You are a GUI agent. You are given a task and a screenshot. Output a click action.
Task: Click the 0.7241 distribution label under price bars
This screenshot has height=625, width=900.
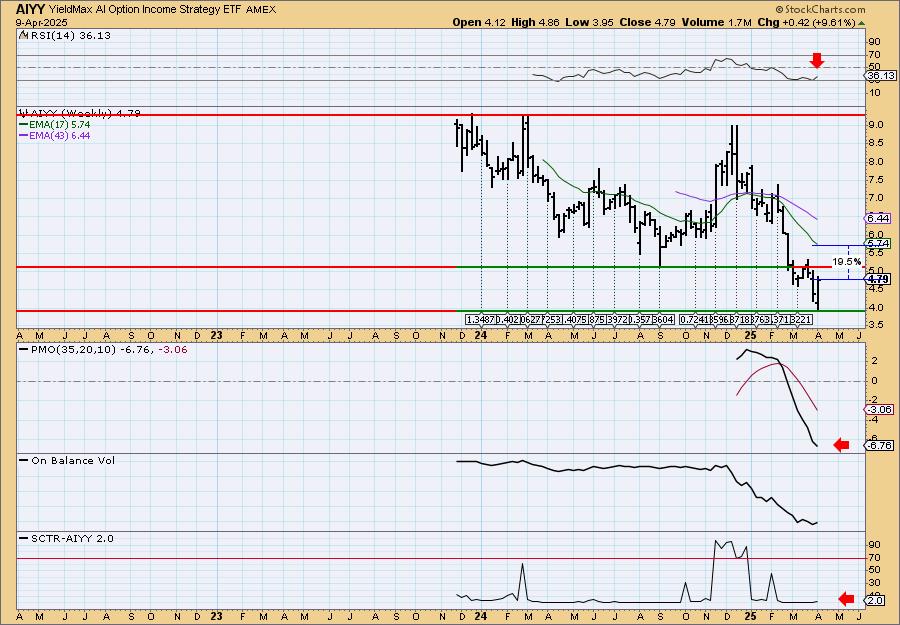pyautogui.click(x=694, y=320)
